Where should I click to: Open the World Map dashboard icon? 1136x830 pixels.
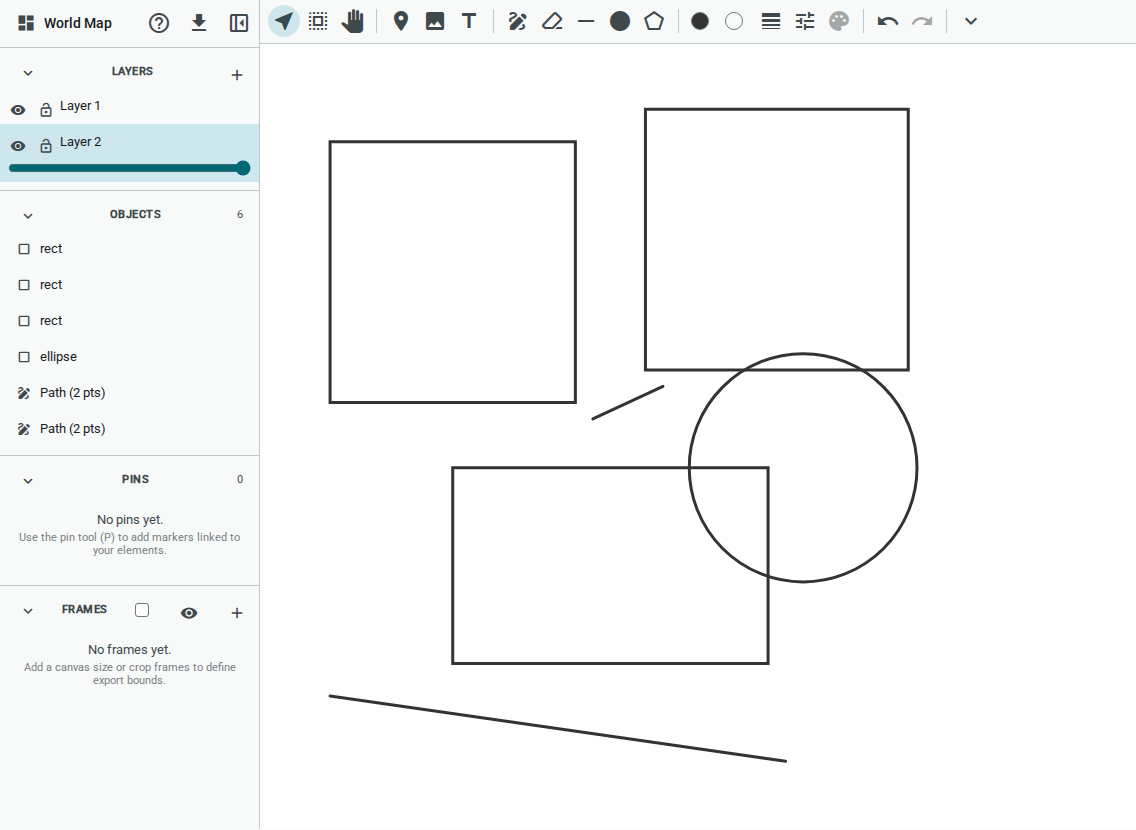[x=26, y=23]
